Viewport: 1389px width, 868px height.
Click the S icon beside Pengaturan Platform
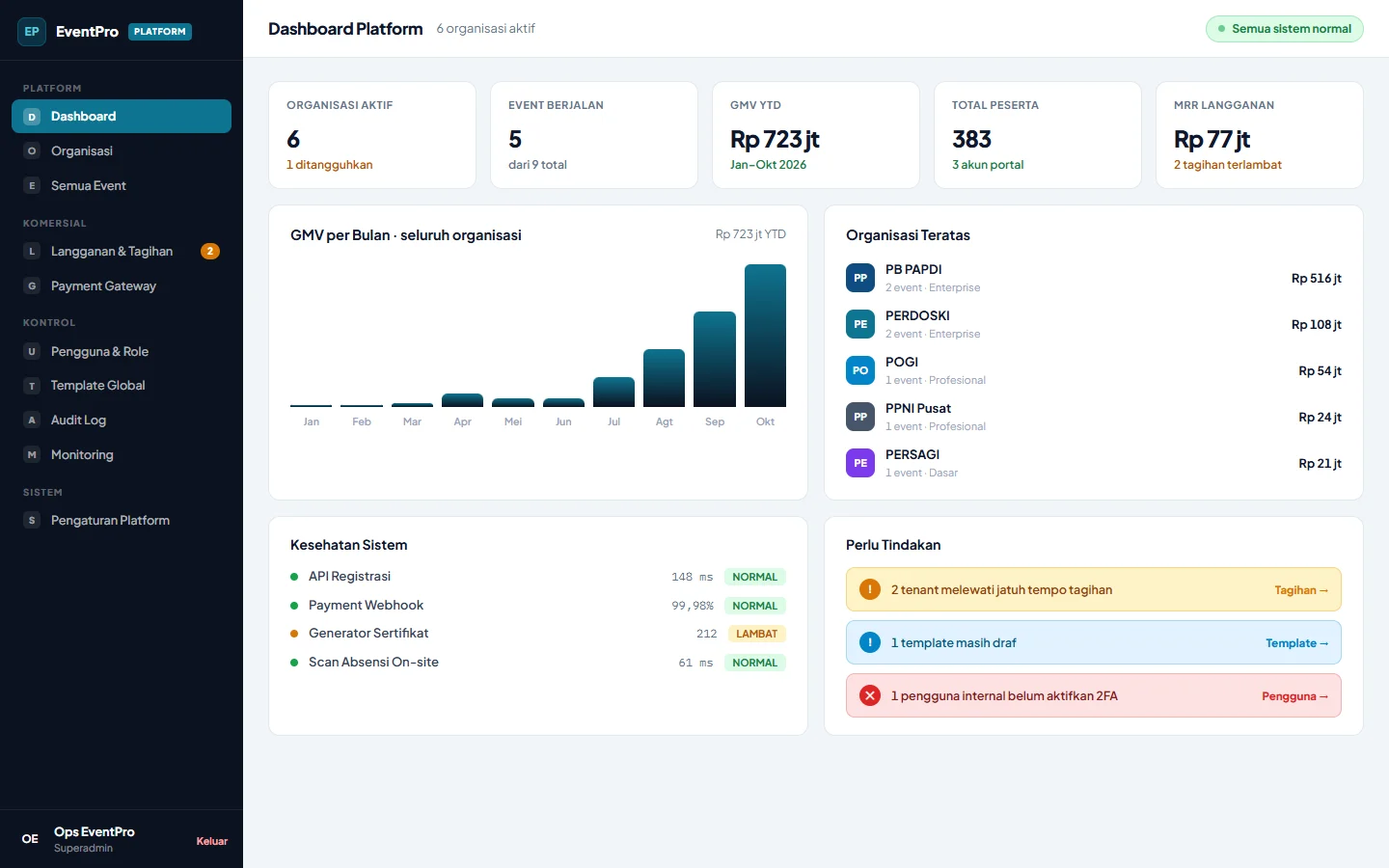pos(32,521)
